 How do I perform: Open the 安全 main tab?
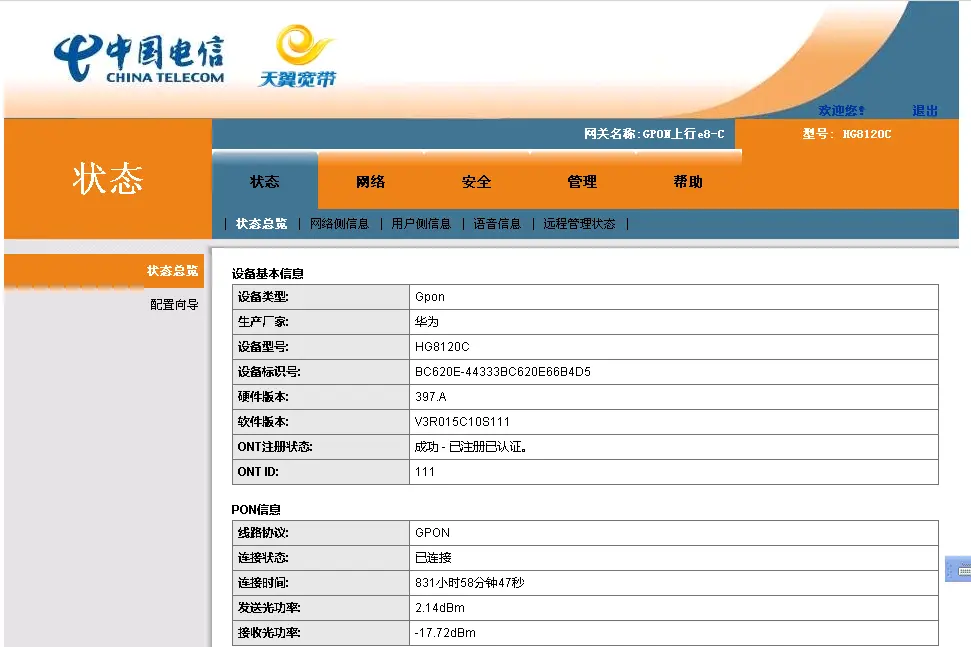476,181
